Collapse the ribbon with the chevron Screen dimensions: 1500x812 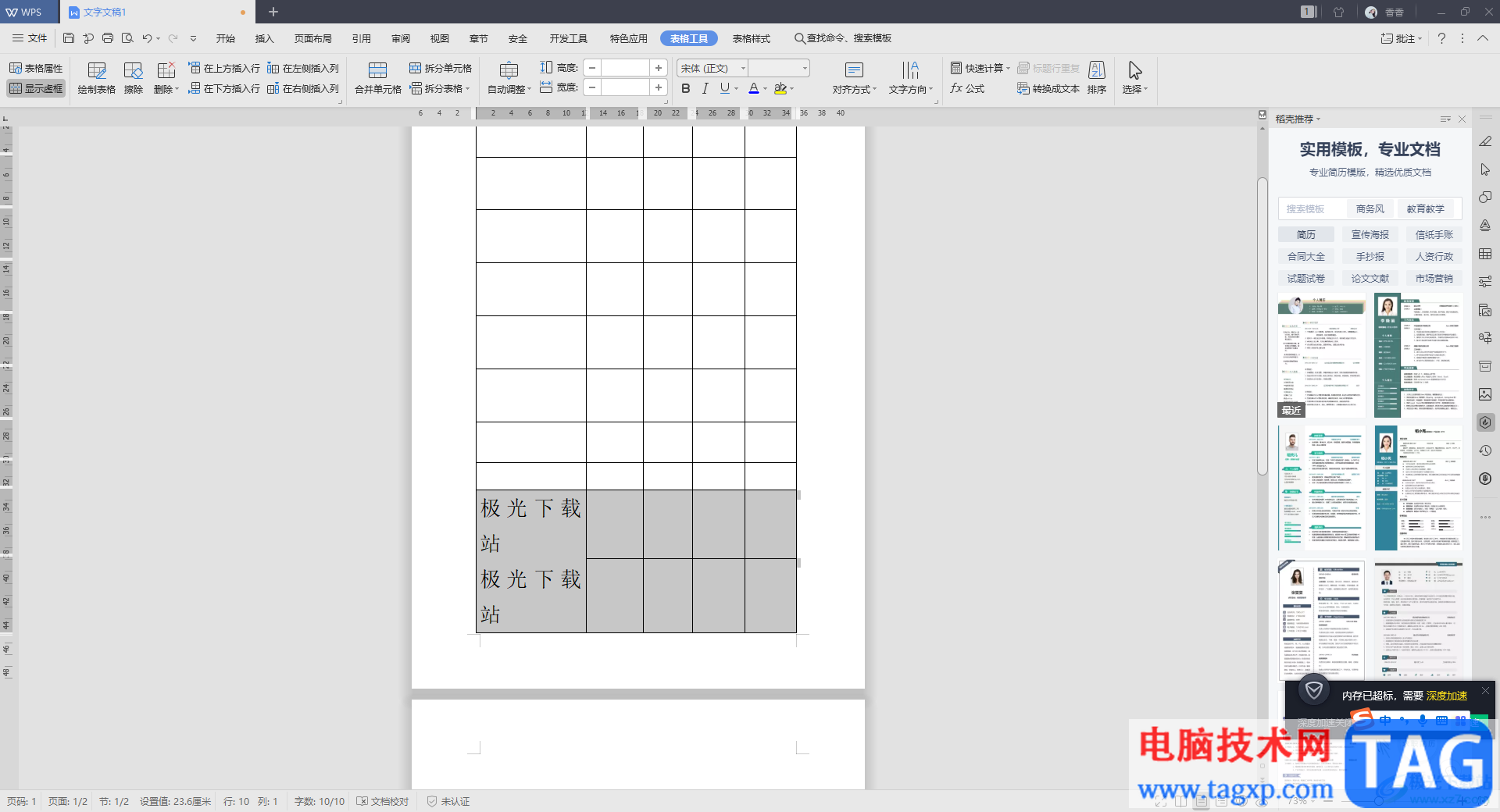click(1483, 38)
